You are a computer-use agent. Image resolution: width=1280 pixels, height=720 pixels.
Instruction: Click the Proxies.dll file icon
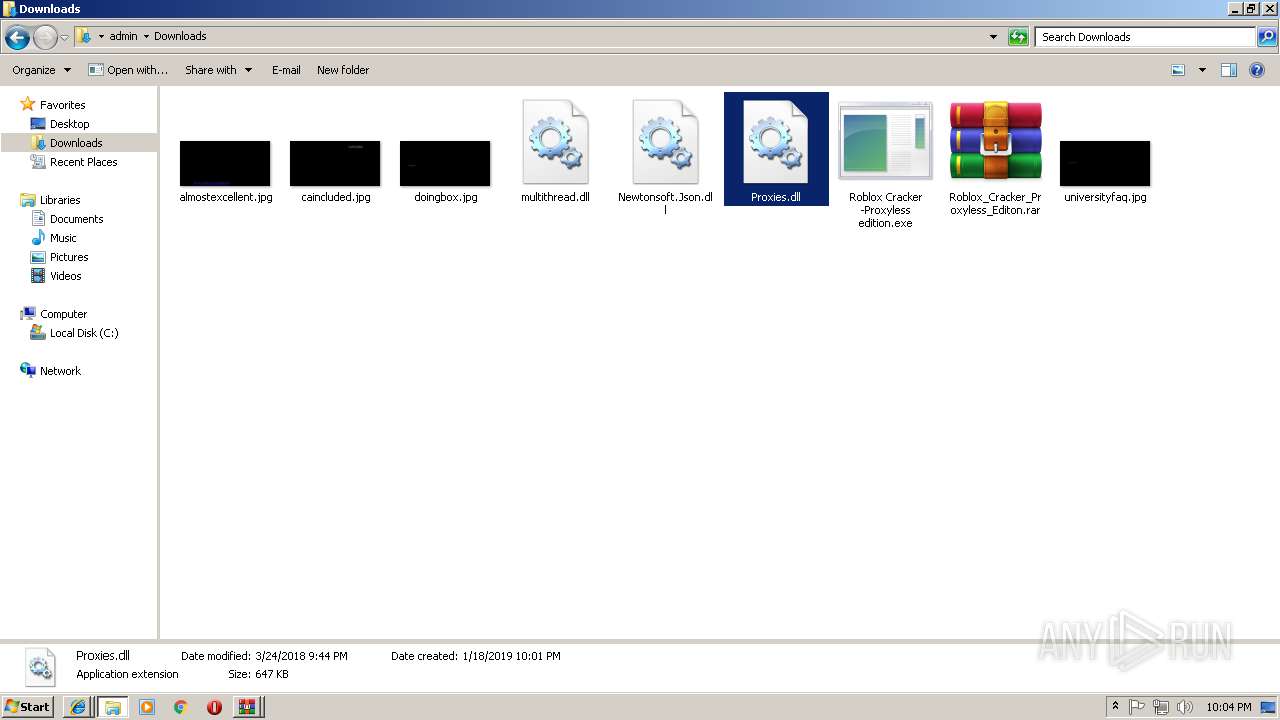775,143
